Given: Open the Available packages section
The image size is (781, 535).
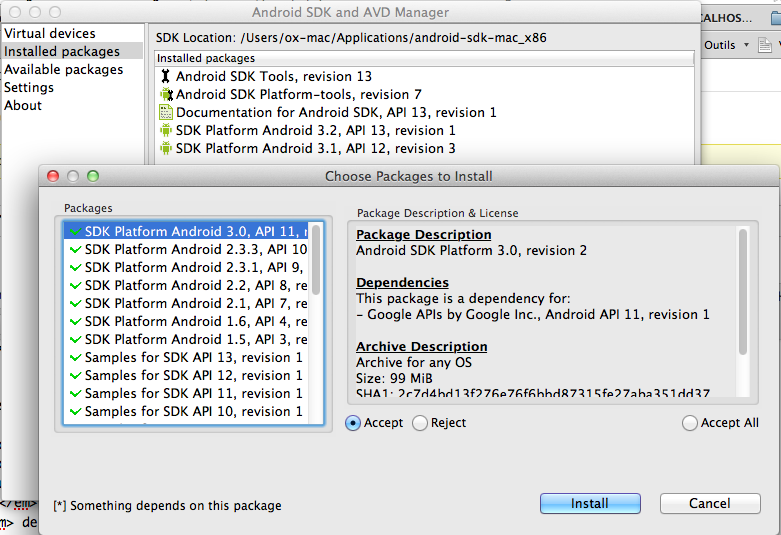Looking at the screenshot, I should [x=64, y=69].
